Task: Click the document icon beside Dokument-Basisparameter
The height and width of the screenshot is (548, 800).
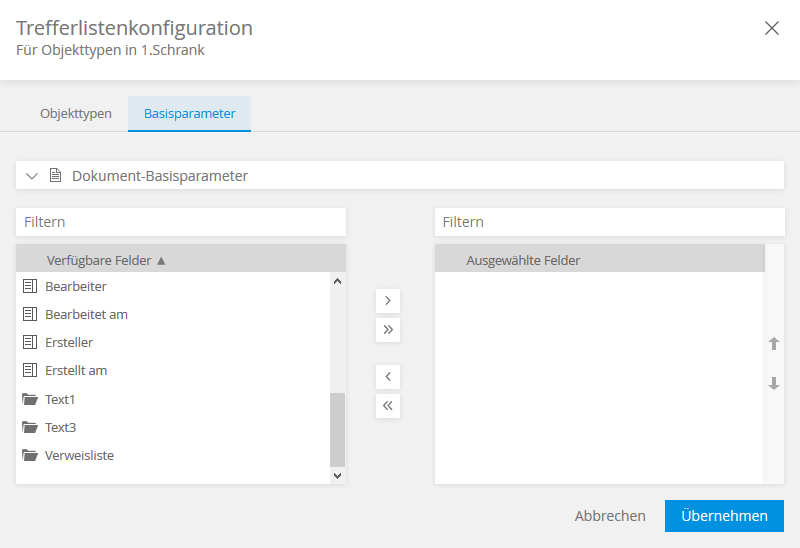Action: [56, 176]
